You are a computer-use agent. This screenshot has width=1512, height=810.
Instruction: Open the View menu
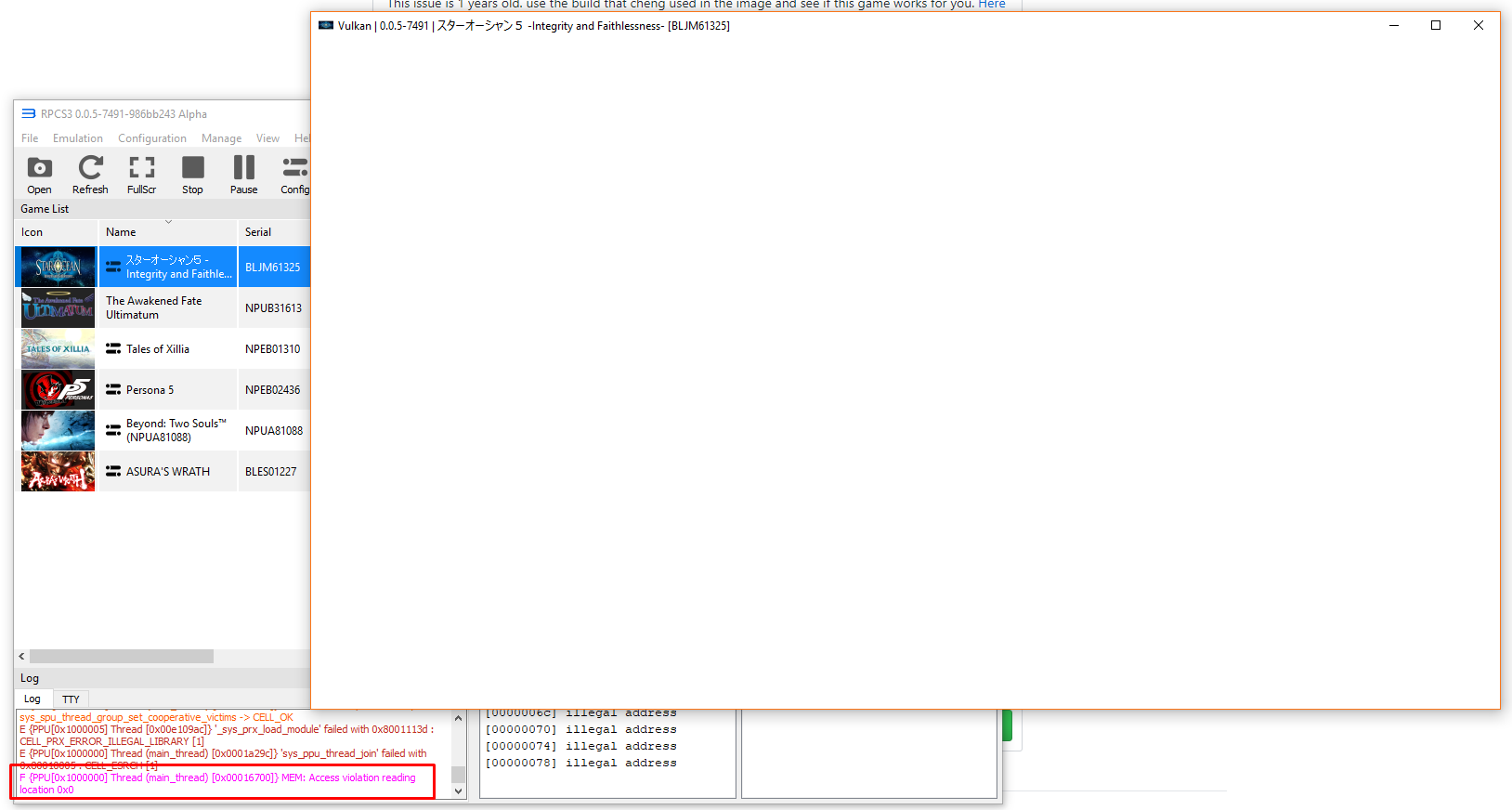pyautogui.click(x=267, y=138)
